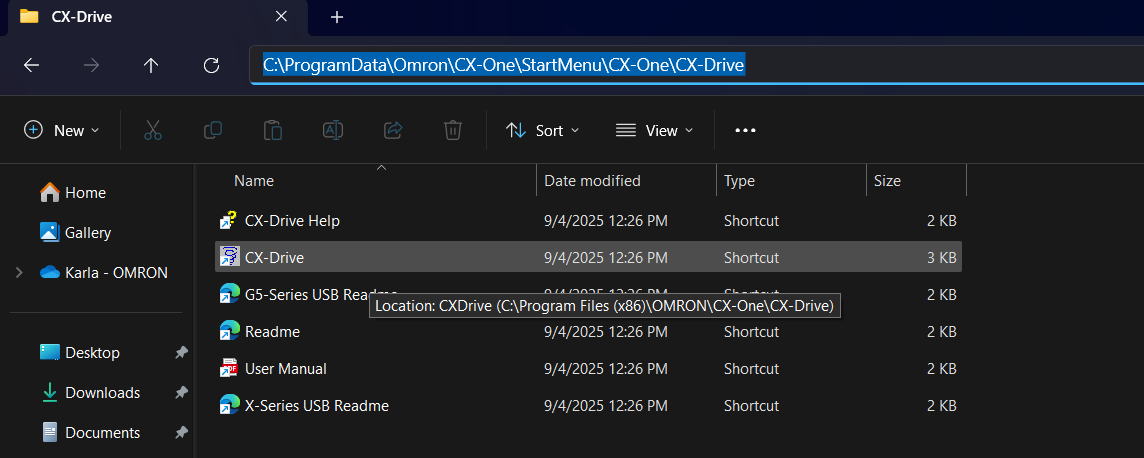Click the Delete trash icon
The height and width of the screenshot is (458, 1144).
click(452, 131)
